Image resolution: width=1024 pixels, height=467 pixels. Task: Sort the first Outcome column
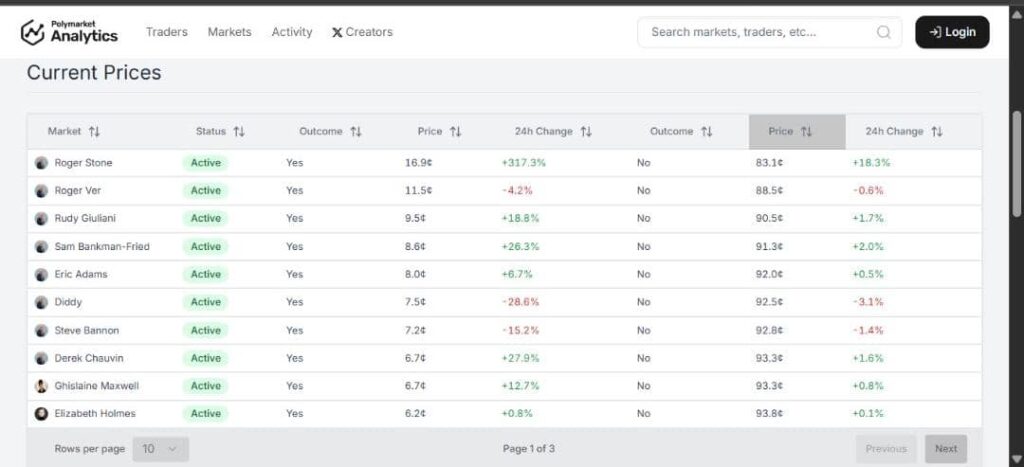point(356,131)
